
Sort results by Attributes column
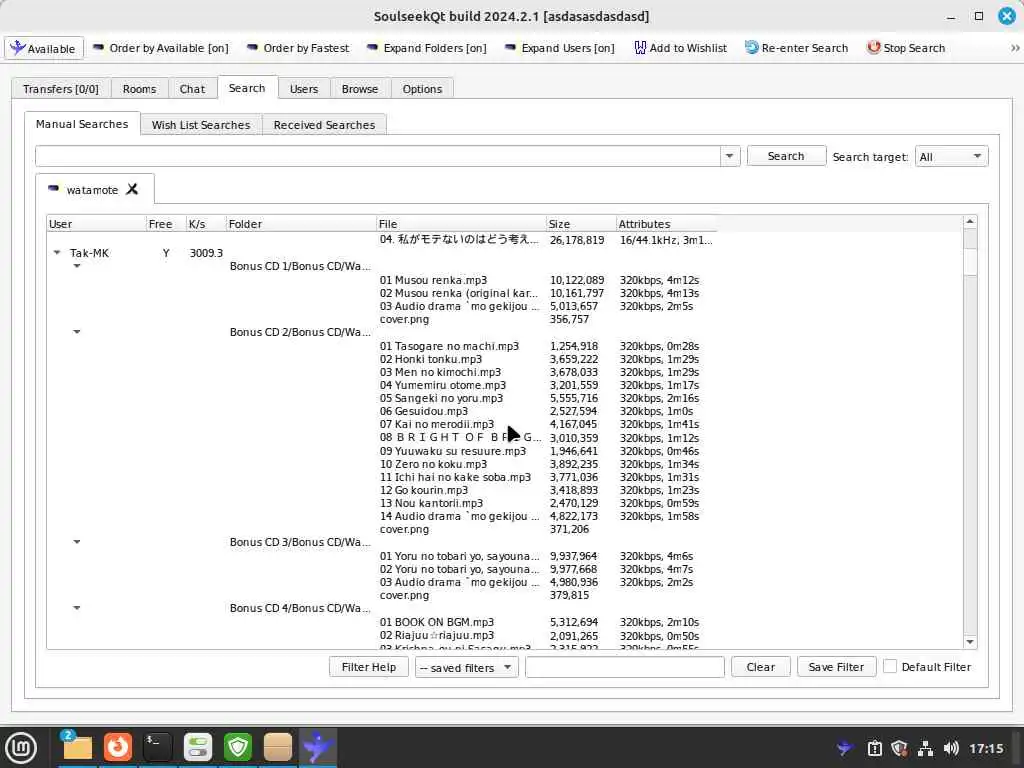(x=666, y=224)
